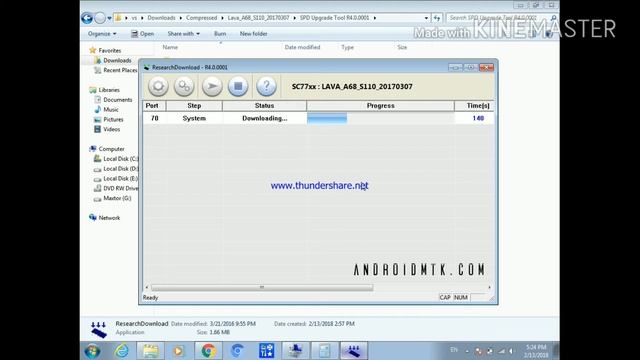The height and width of the screenshot is (360, 640).
Task: Click the Explorer Forward navigation arrow
Action: point(100,18)
